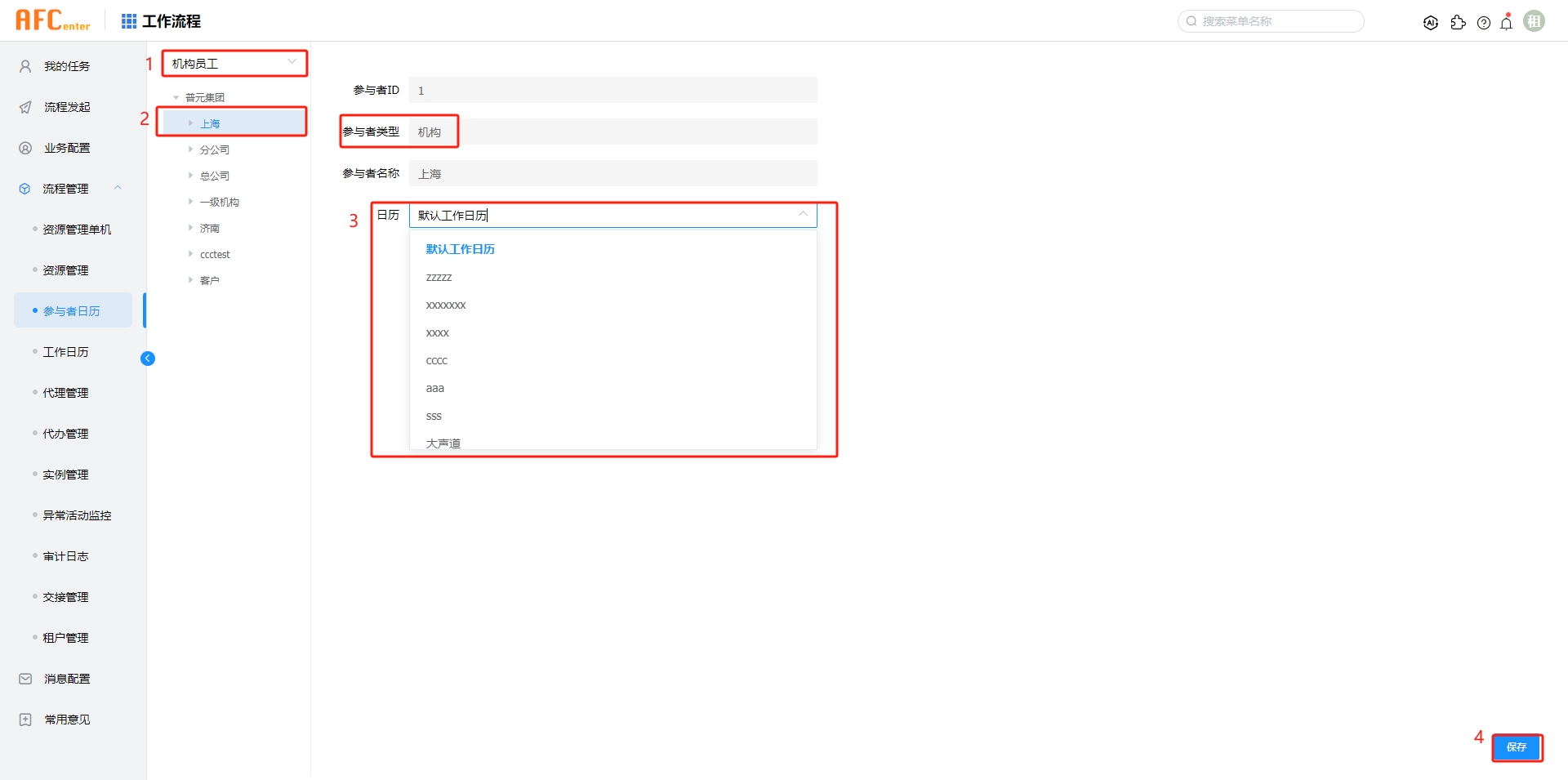Choose zzzzz from the calendar list

(x=439, y=278)
